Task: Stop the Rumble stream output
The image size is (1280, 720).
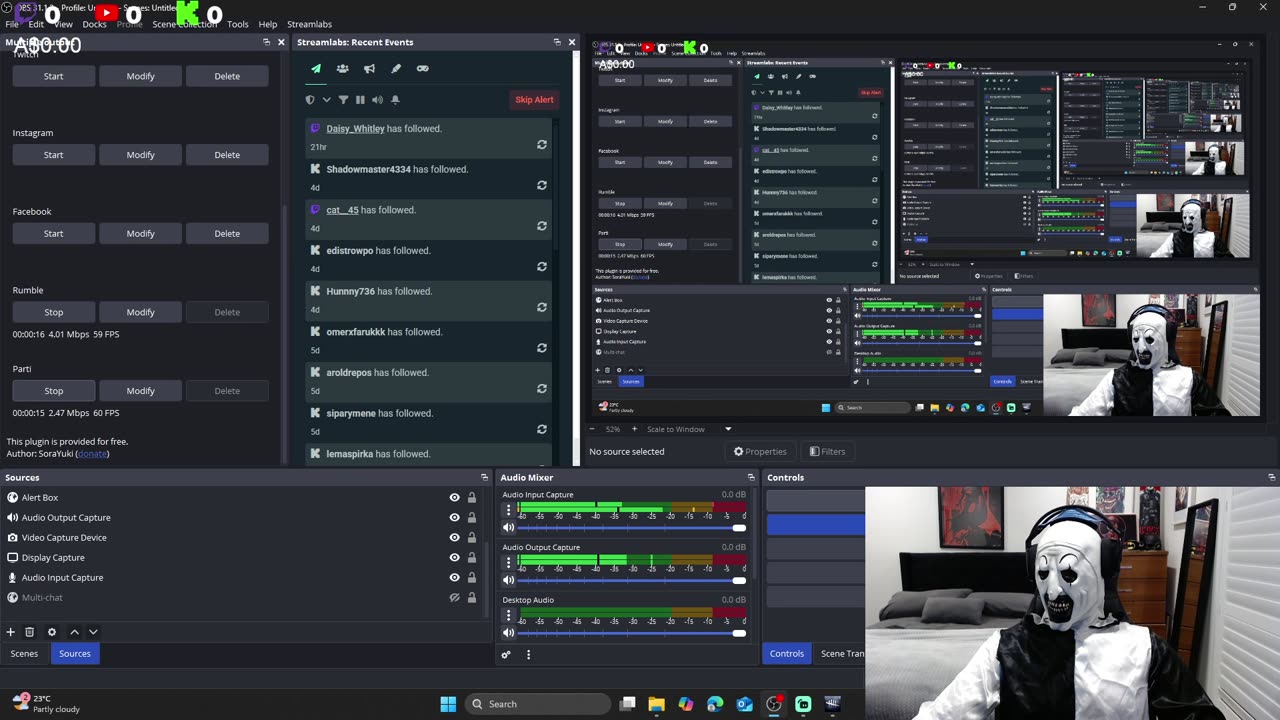Action: pos(53,312)
